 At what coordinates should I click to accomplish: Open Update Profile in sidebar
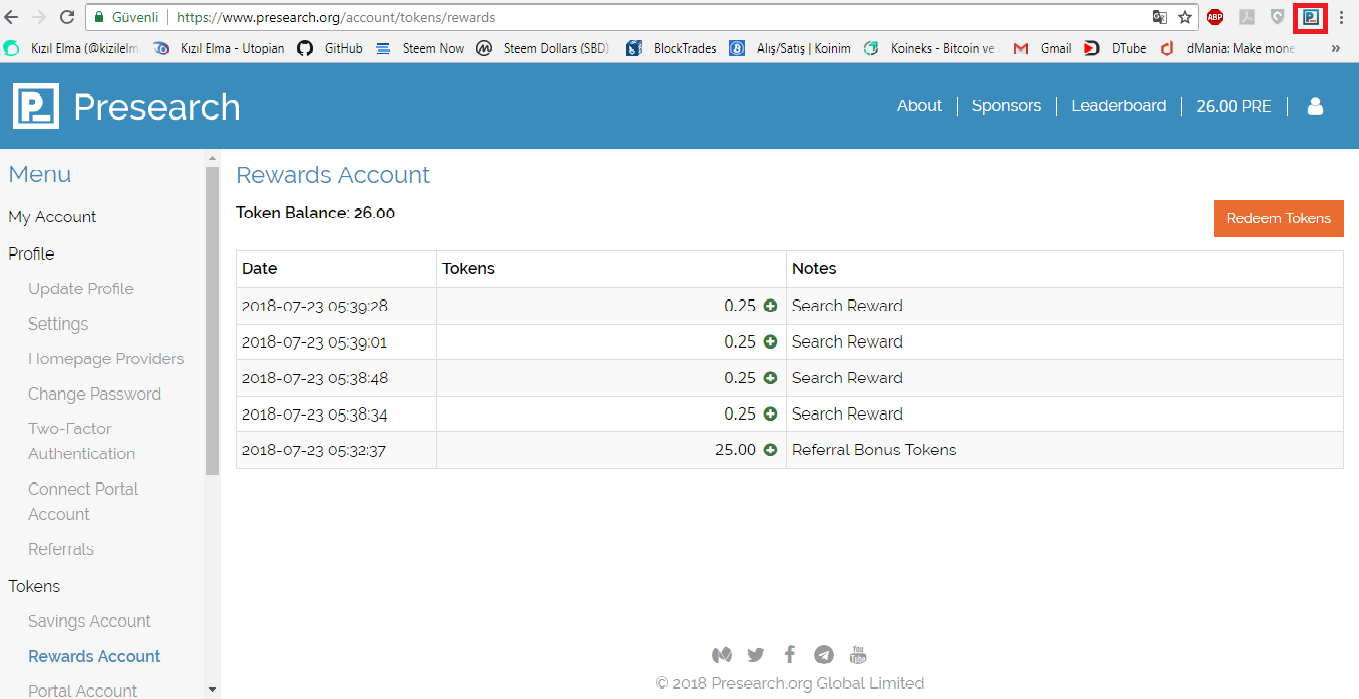point(81,289)
